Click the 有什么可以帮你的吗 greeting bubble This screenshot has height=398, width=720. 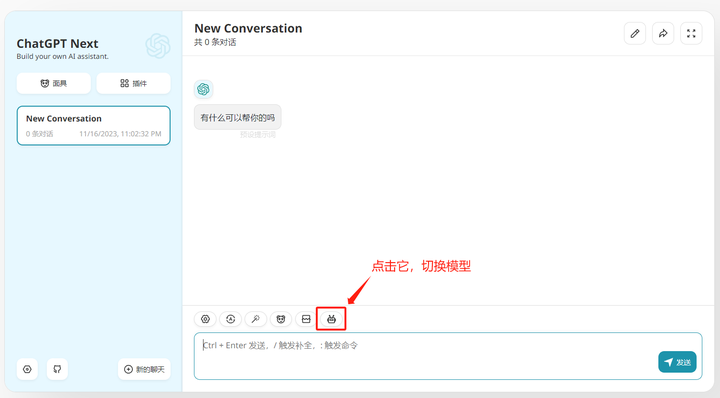click(x=237, y=118)
